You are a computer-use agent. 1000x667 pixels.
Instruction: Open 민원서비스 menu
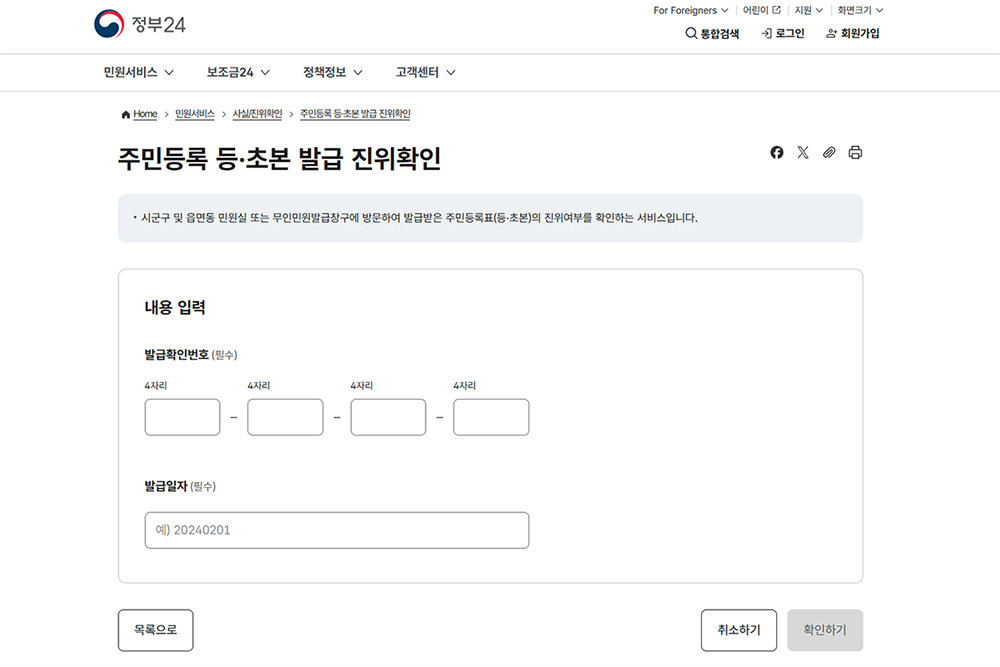[138, 72]
